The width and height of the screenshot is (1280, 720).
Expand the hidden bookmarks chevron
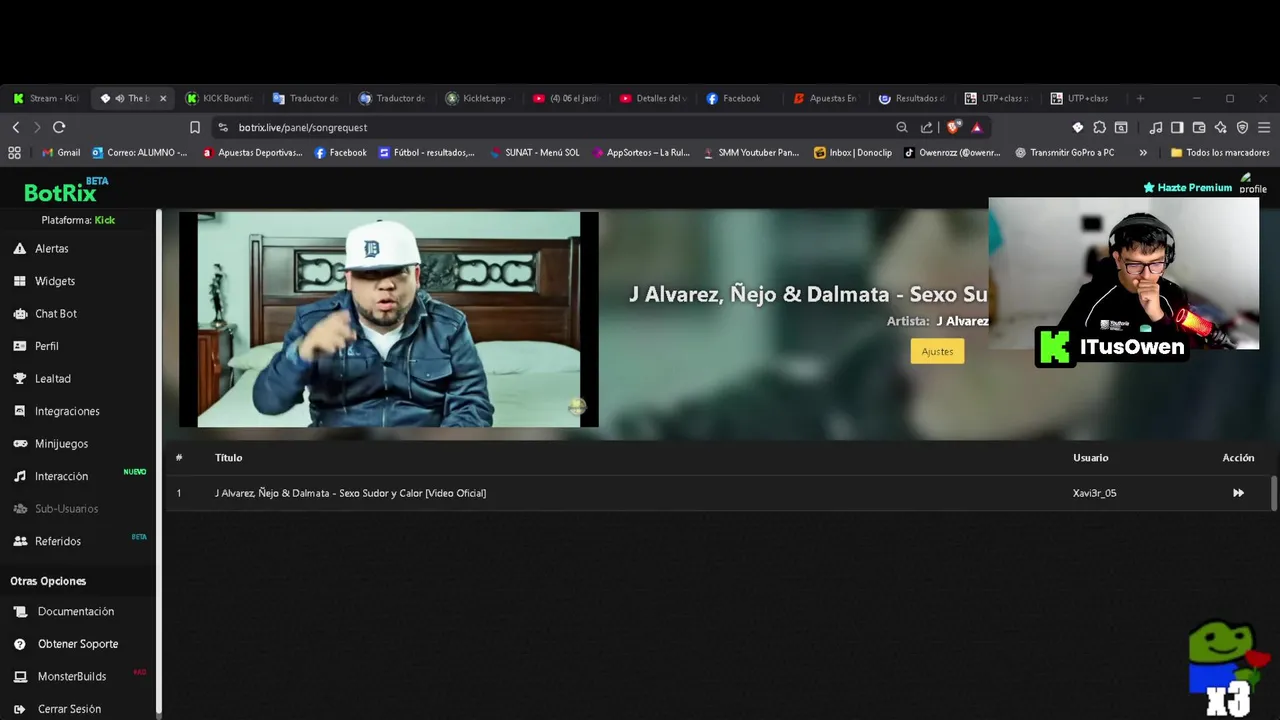click(x=1143, y=153)
